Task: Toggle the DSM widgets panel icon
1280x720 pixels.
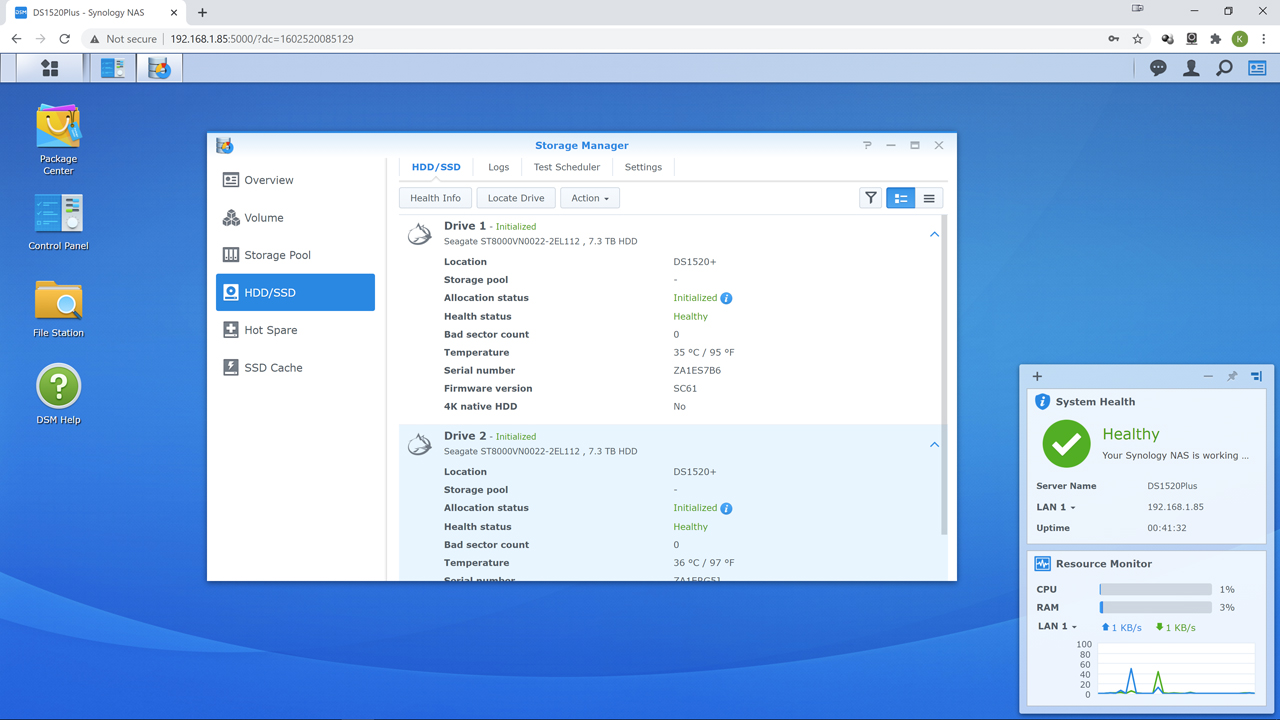Action: pos(1257,68)
